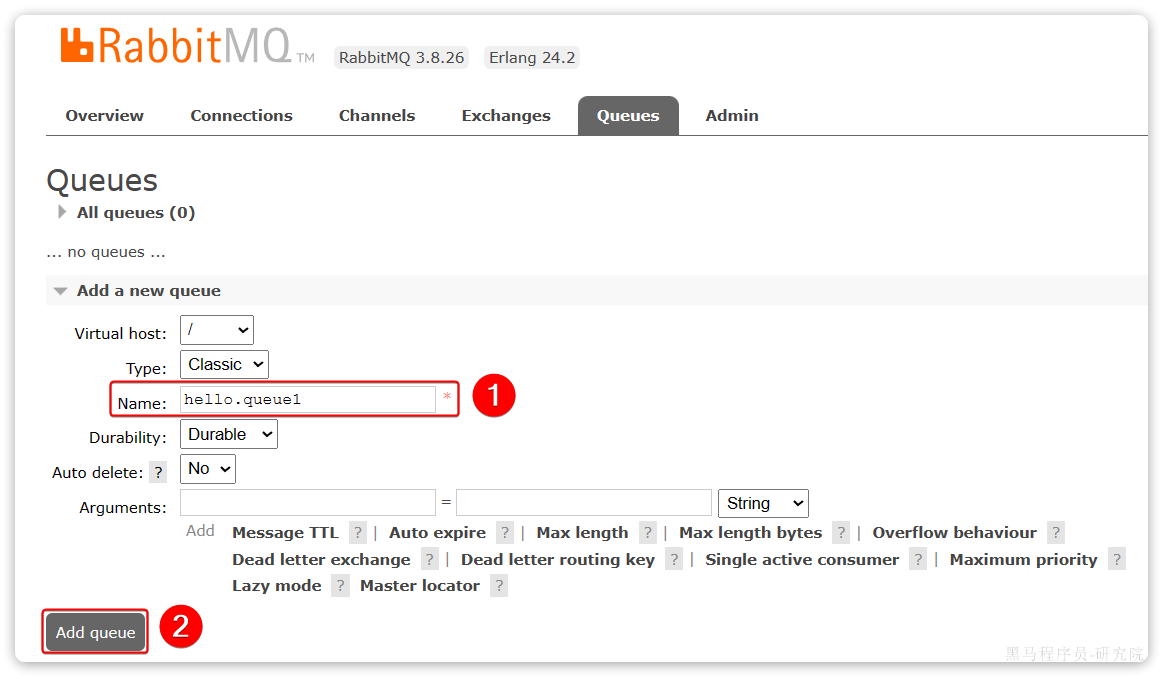Viewport: 1163px width, 679px height.
Task: Open the Virtual host dropdown
Action: (x=217, y=330)
